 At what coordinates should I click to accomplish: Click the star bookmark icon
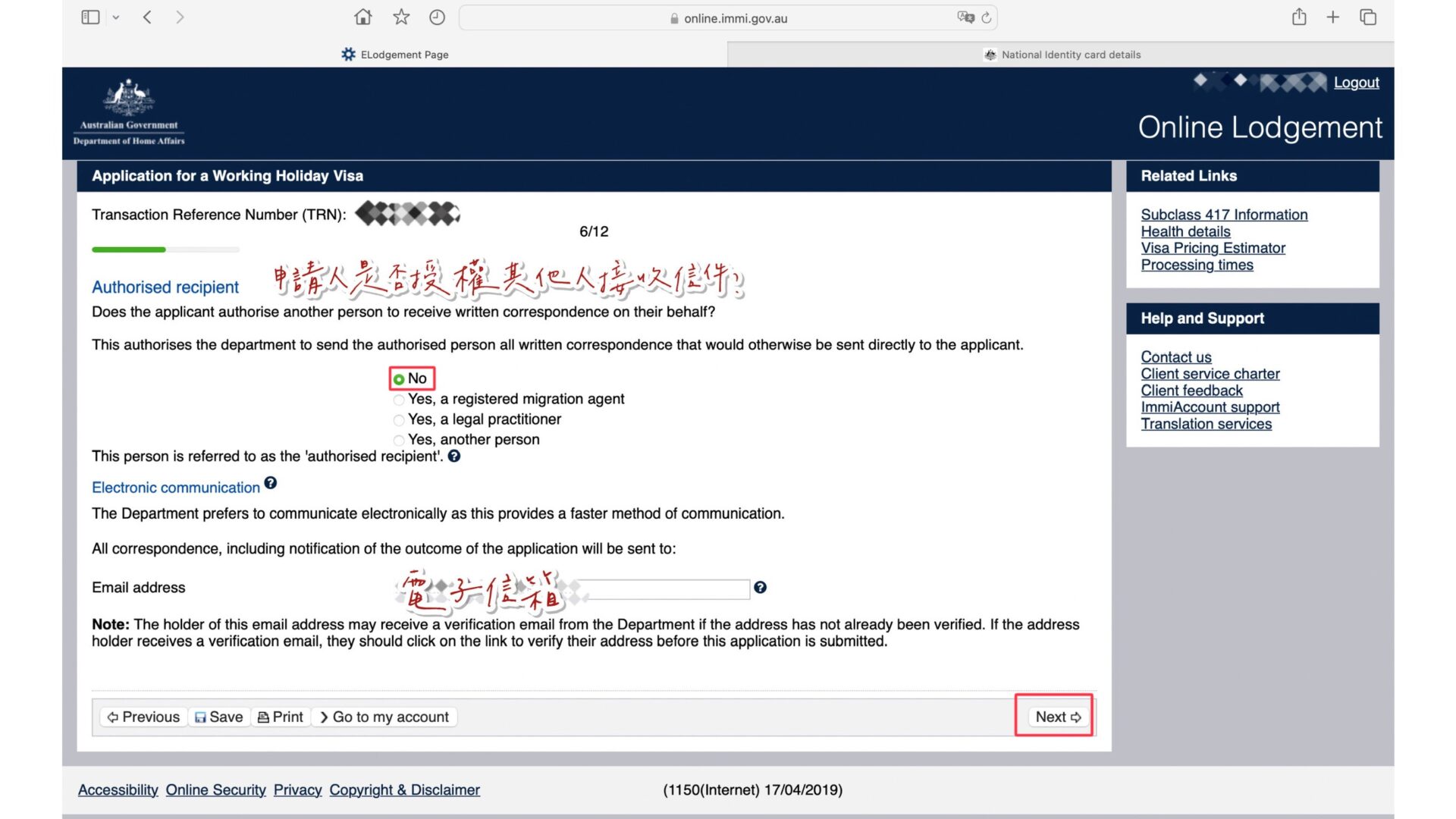point(401,17)
